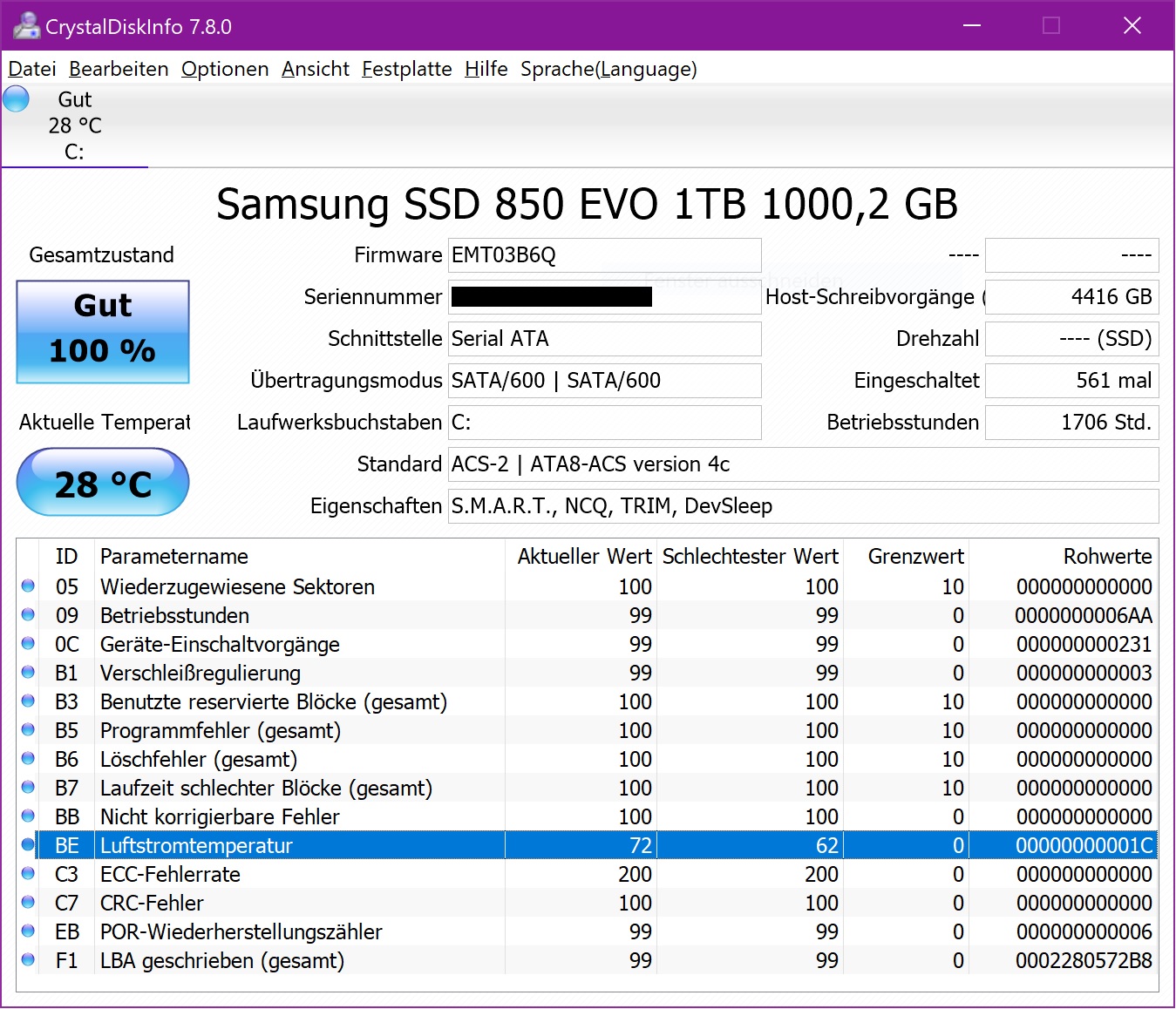Click the Übertragungsmodus field SATA/600

click(605, 381)
